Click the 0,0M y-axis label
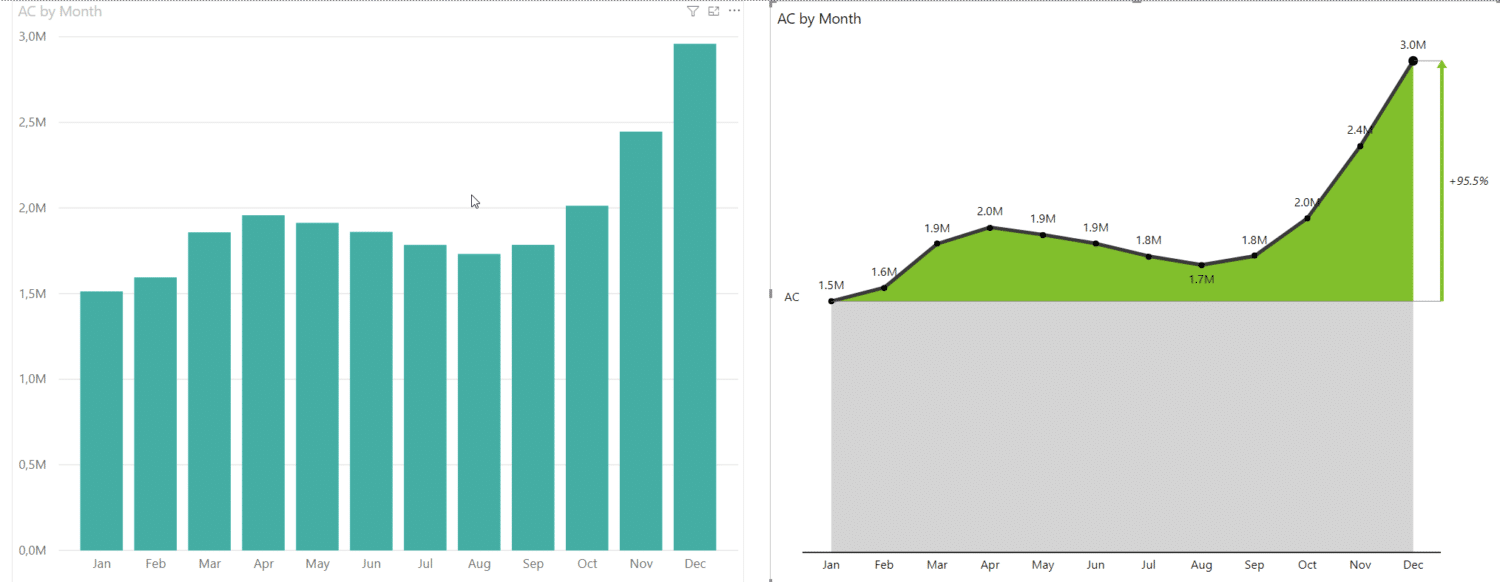The height and width of the screenshot is (582, 1500). (32, 550)
